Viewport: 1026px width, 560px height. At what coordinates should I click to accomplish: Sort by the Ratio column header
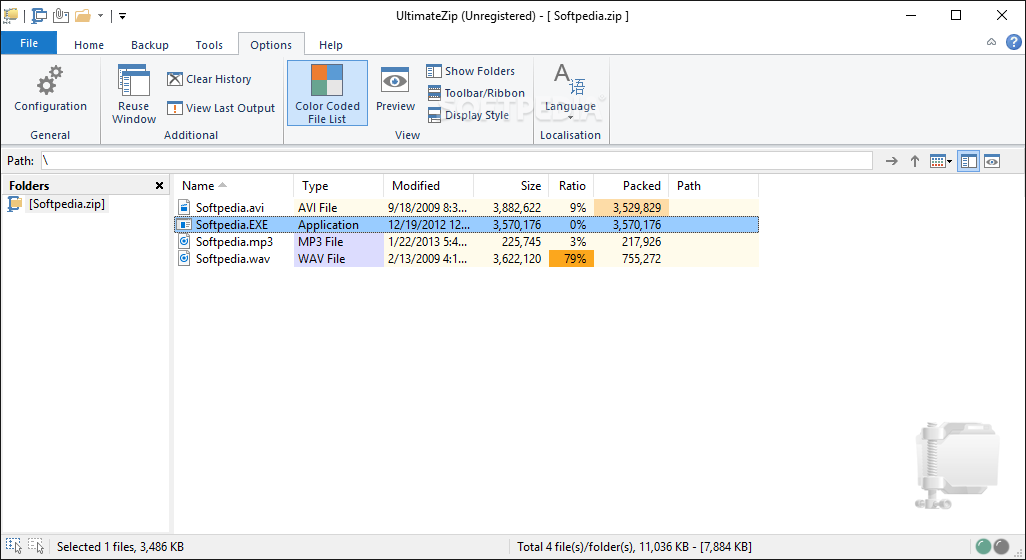tap(571, 186)
